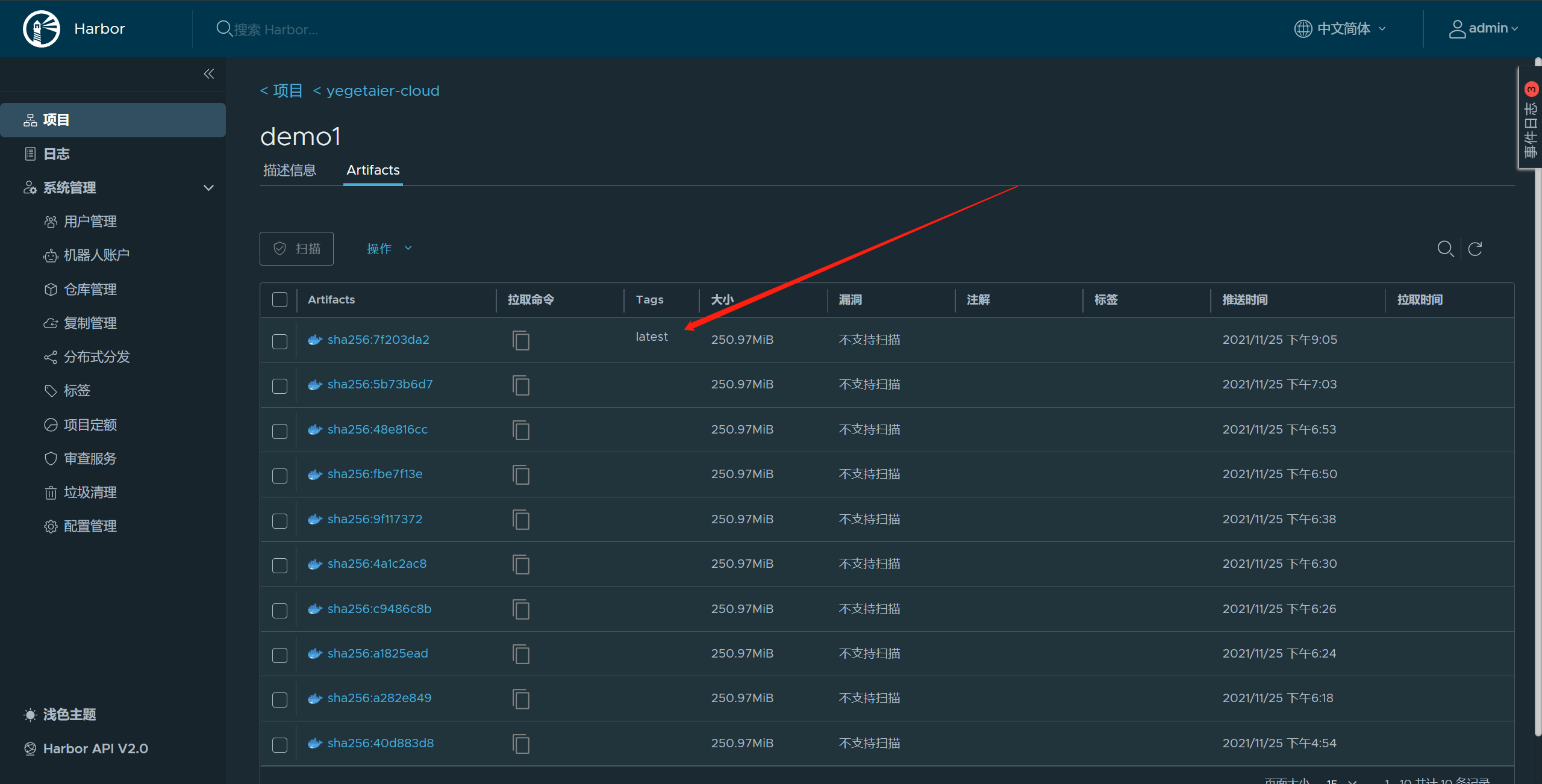Select the Artifacts tab
The height and width of the screenshot is (784, 1542).
pyautogui.click(x=373, y=170)
